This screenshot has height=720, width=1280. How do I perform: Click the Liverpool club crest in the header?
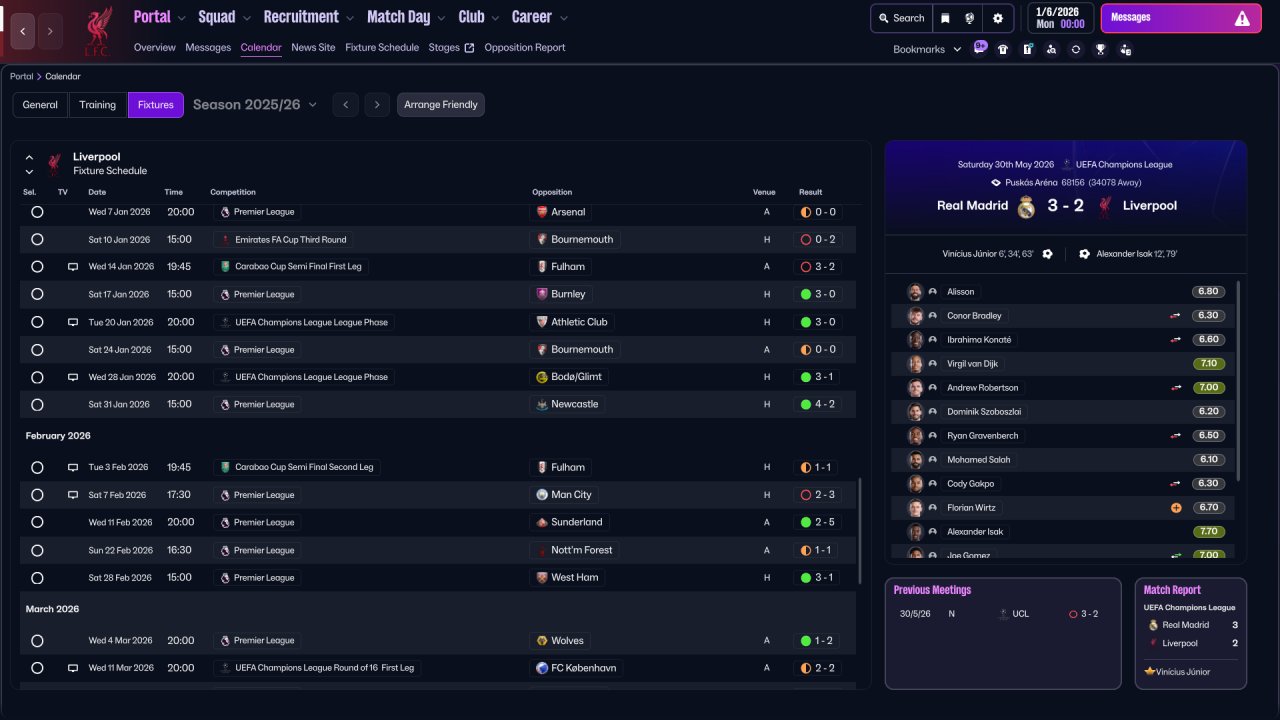(x=97, y=30)
